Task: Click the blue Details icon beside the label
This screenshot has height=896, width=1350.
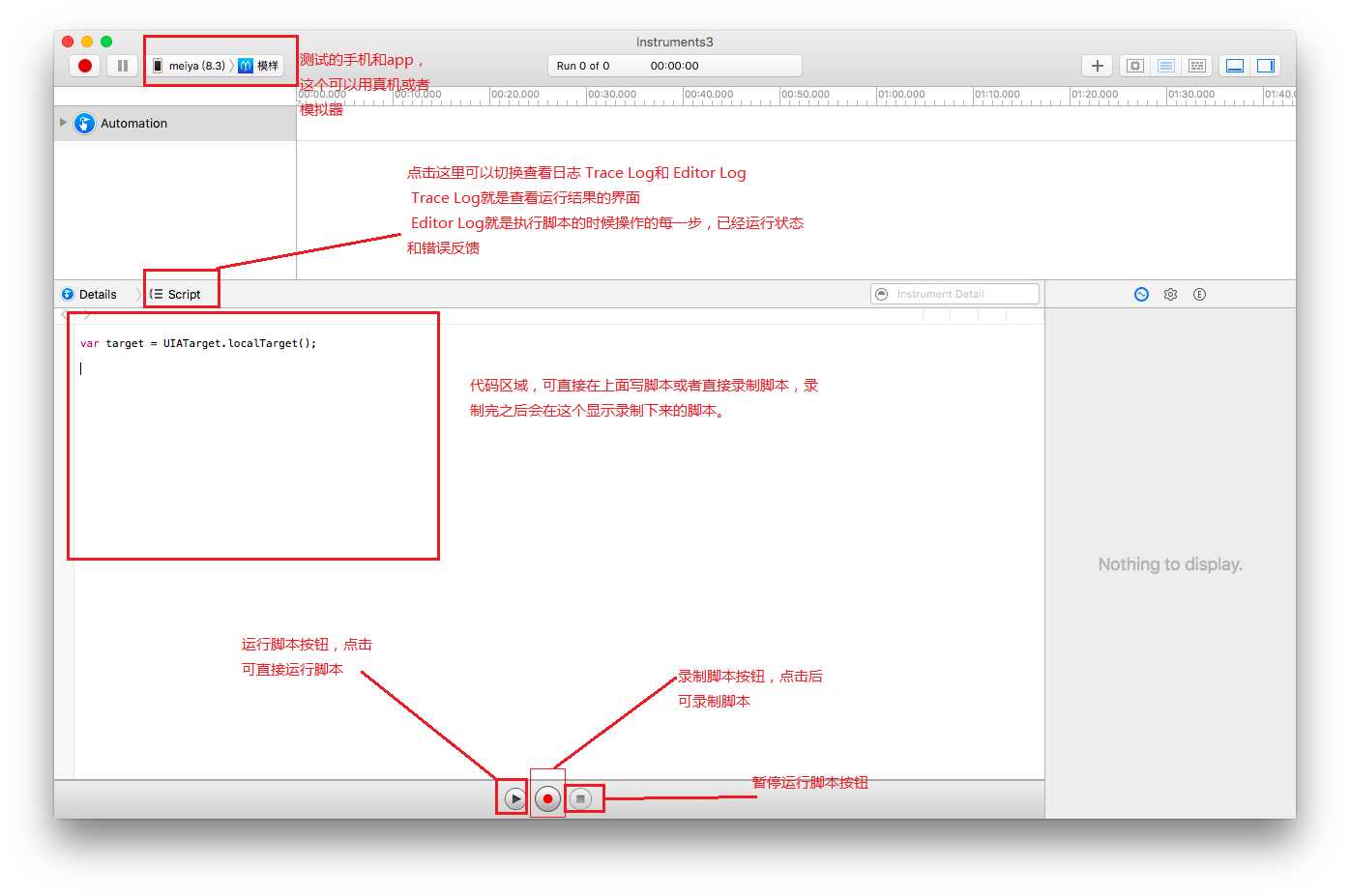Action: click(x=68, y=294)
